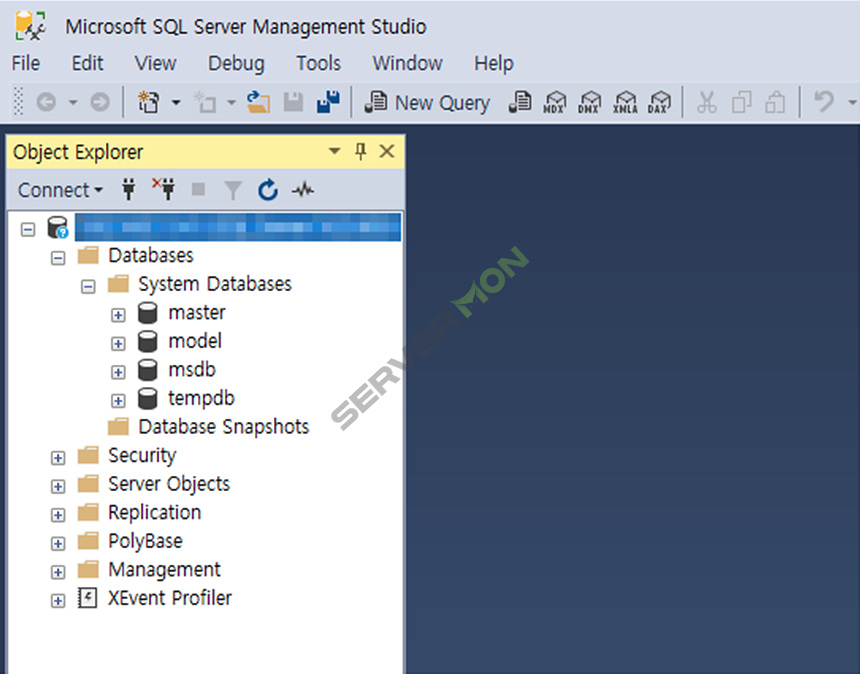Open the Tools menu
Image resolution: width=860 pixels, height=674 pixels.
[x=319, y=63]
